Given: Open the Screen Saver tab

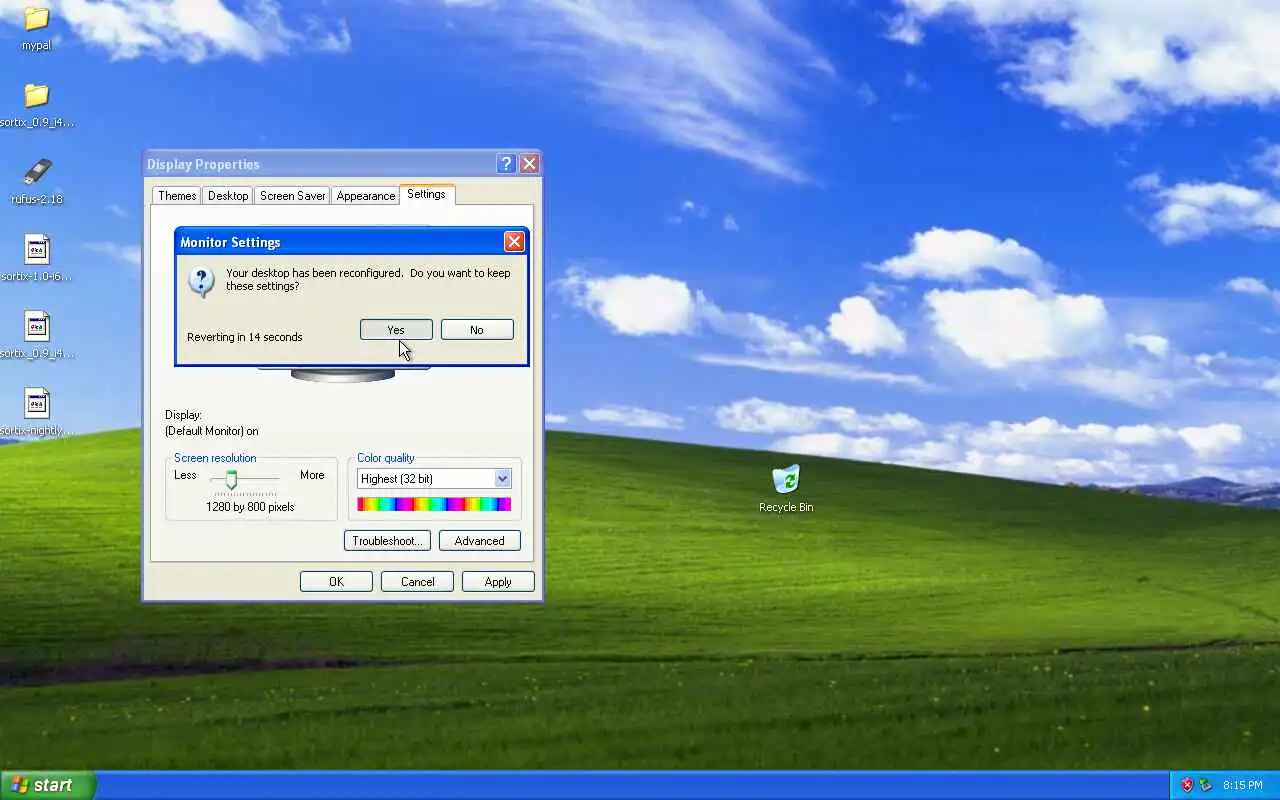Looking at the screenshot, I should 292,196.
